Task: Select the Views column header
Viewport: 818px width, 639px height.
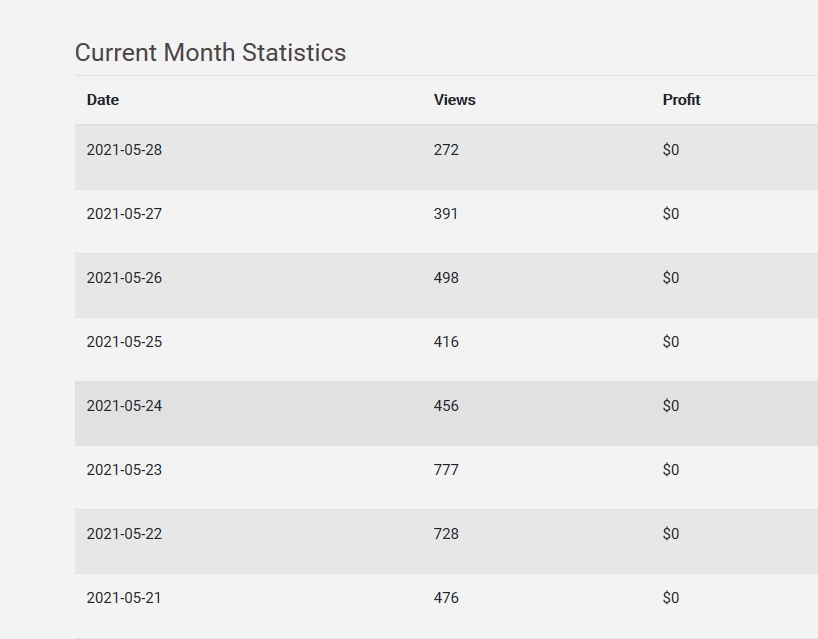Action: click(455, 100)
